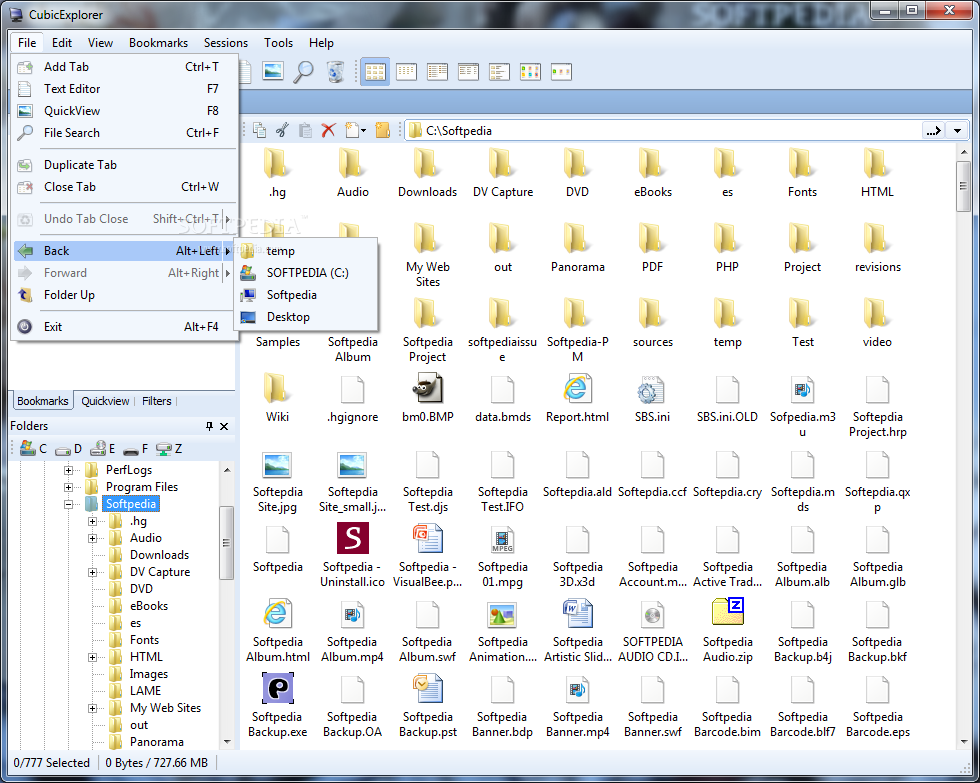Select drive D in Folders panel
This screenshot has width=980, height=783.
coord(69,449)
